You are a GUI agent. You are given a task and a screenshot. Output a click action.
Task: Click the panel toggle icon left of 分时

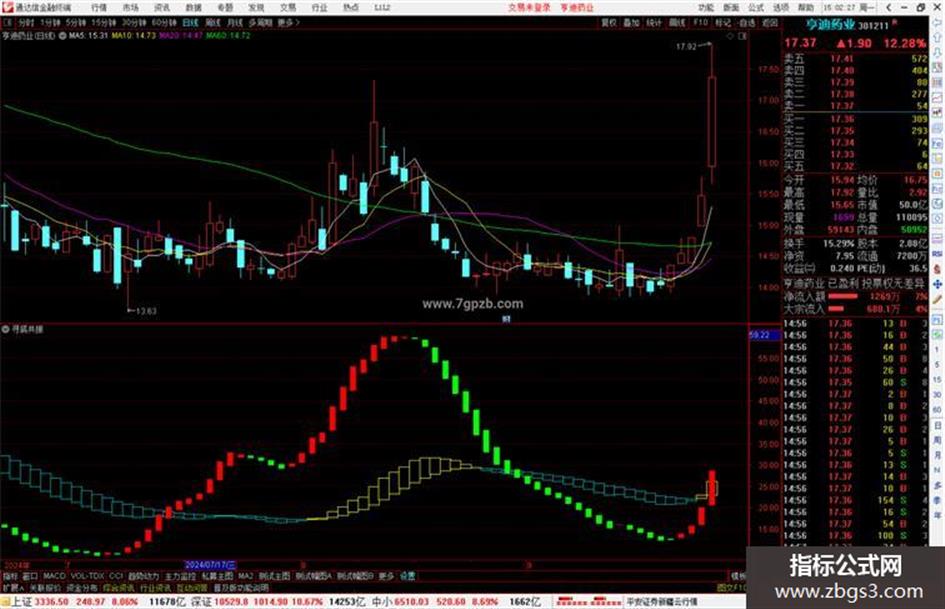[x=8, y=22]
